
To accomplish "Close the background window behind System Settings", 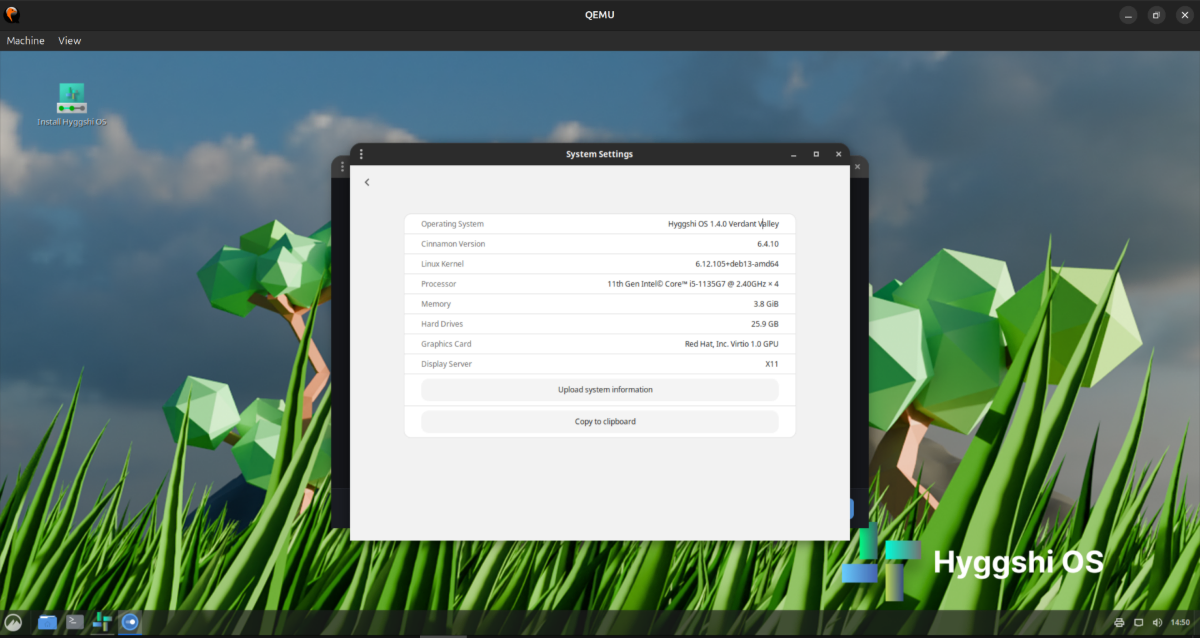I will [x=857, y=168].
